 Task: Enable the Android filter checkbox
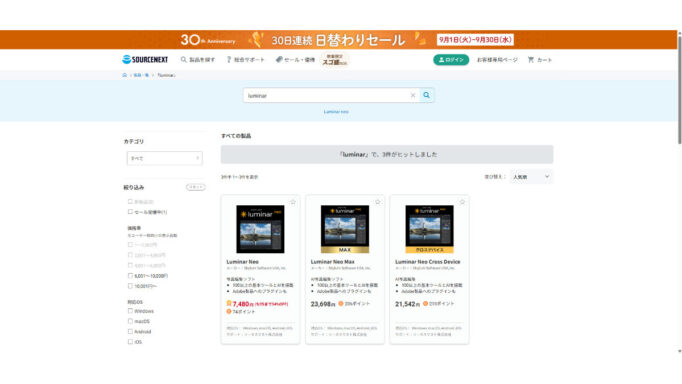point(130,331)
